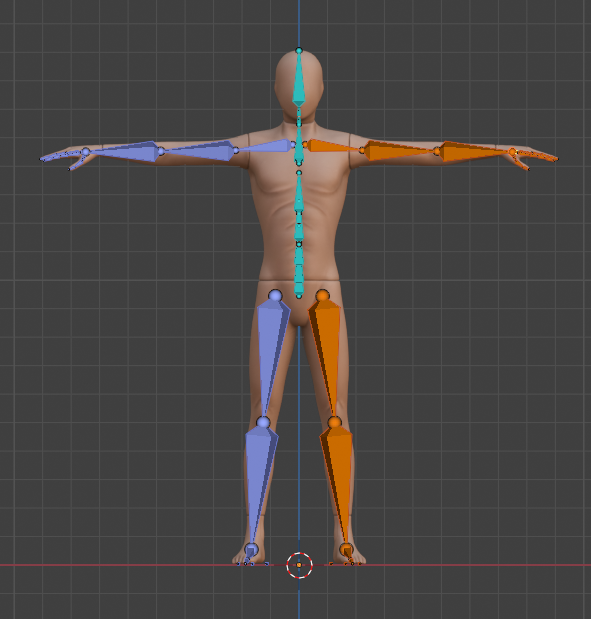
Task: Click the joint at top of head bone
Action: (299, 51)
